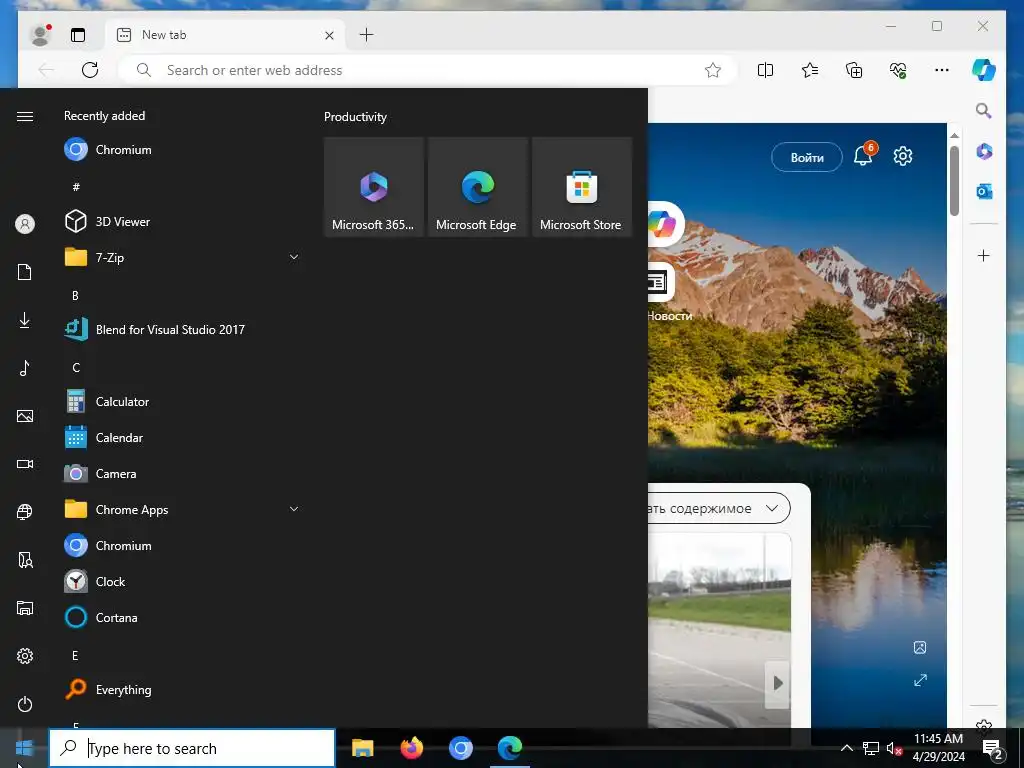Viewport: 1024px width, 768px height.
Task: Launch Camera app
Action: click(182, 473)
